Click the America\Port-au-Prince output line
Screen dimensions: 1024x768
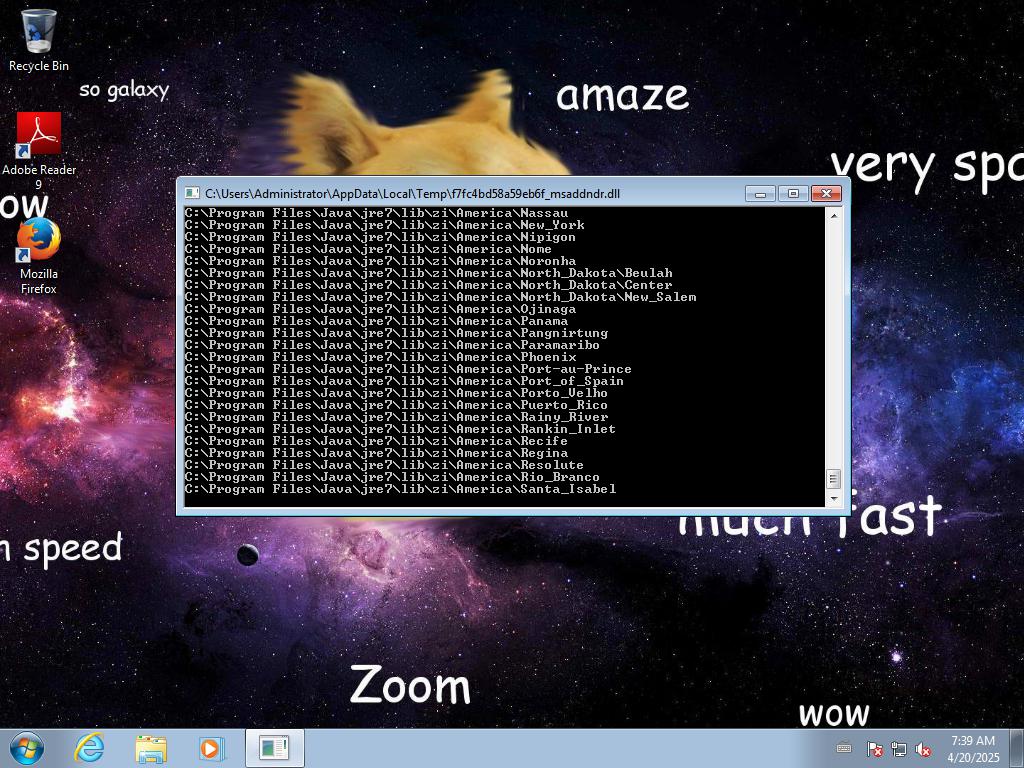(408, 369)
